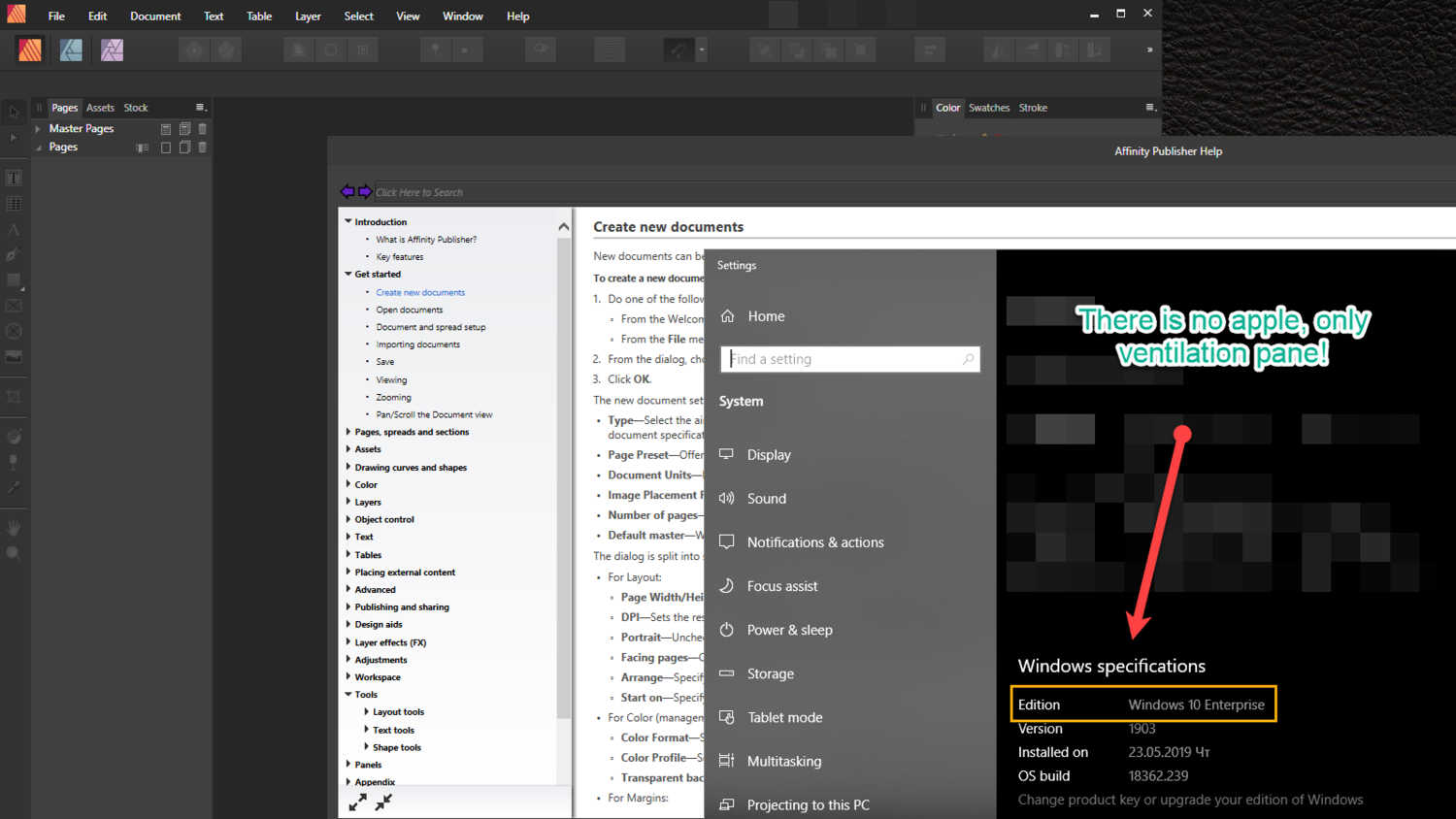
Task: Open the Layer menu
Action: point(308,16)
